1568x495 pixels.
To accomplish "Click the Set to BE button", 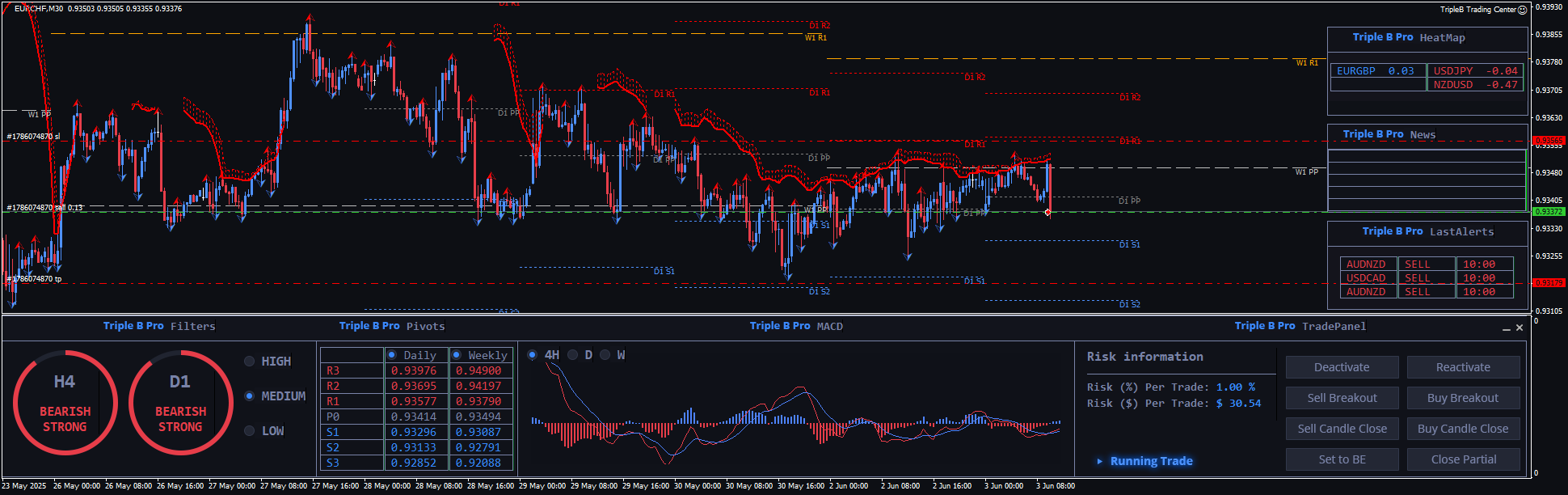I will pos(1342,459).
